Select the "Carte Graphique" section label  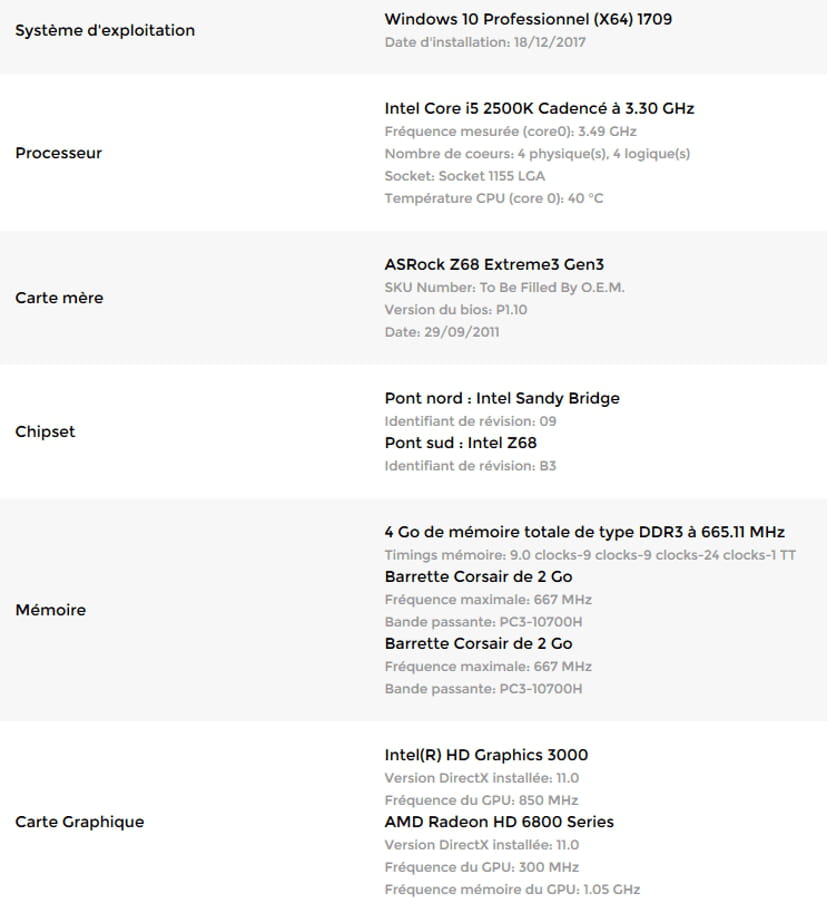[79, 822]
